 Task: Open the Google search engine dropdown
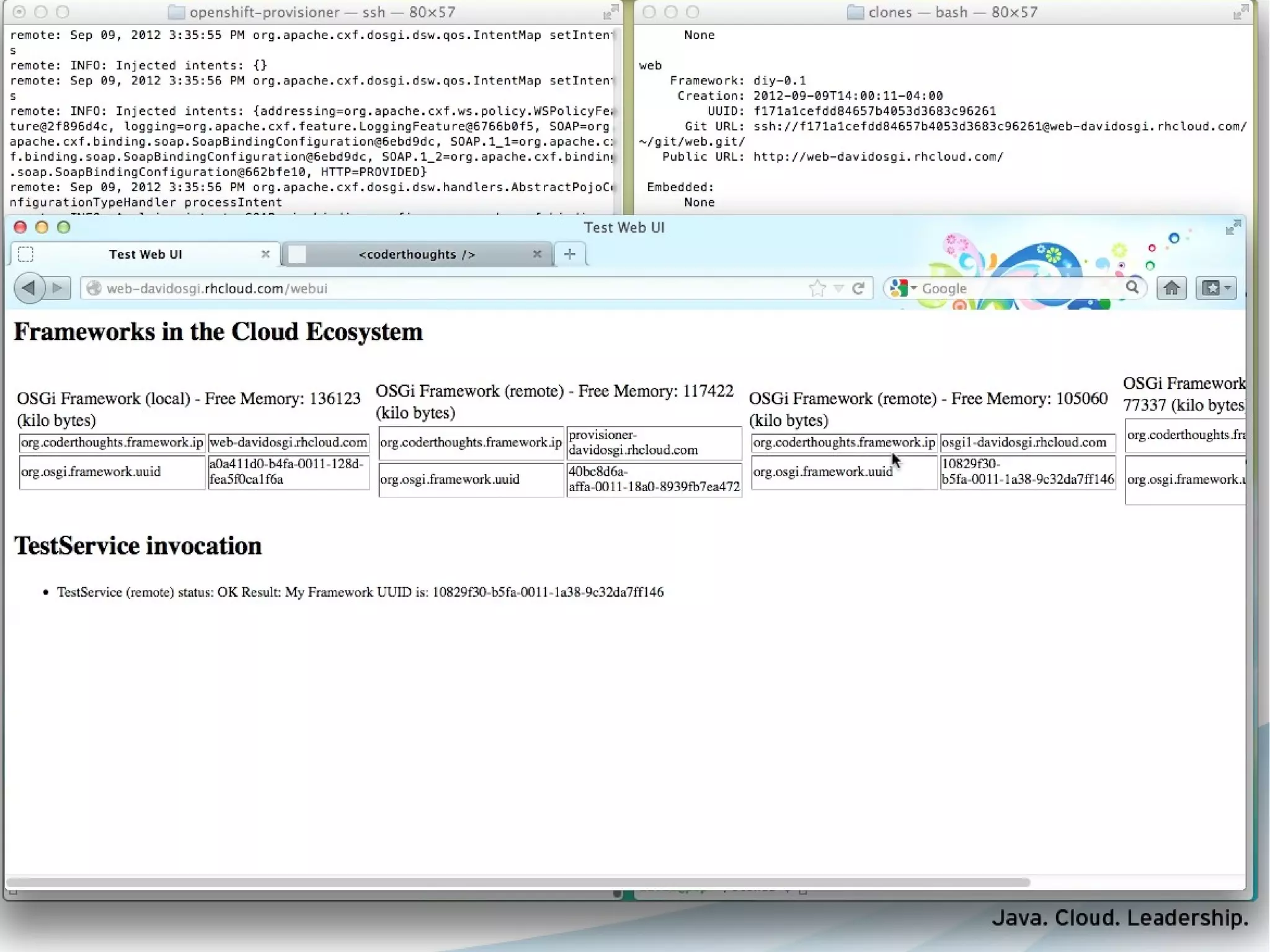[903, 288]
